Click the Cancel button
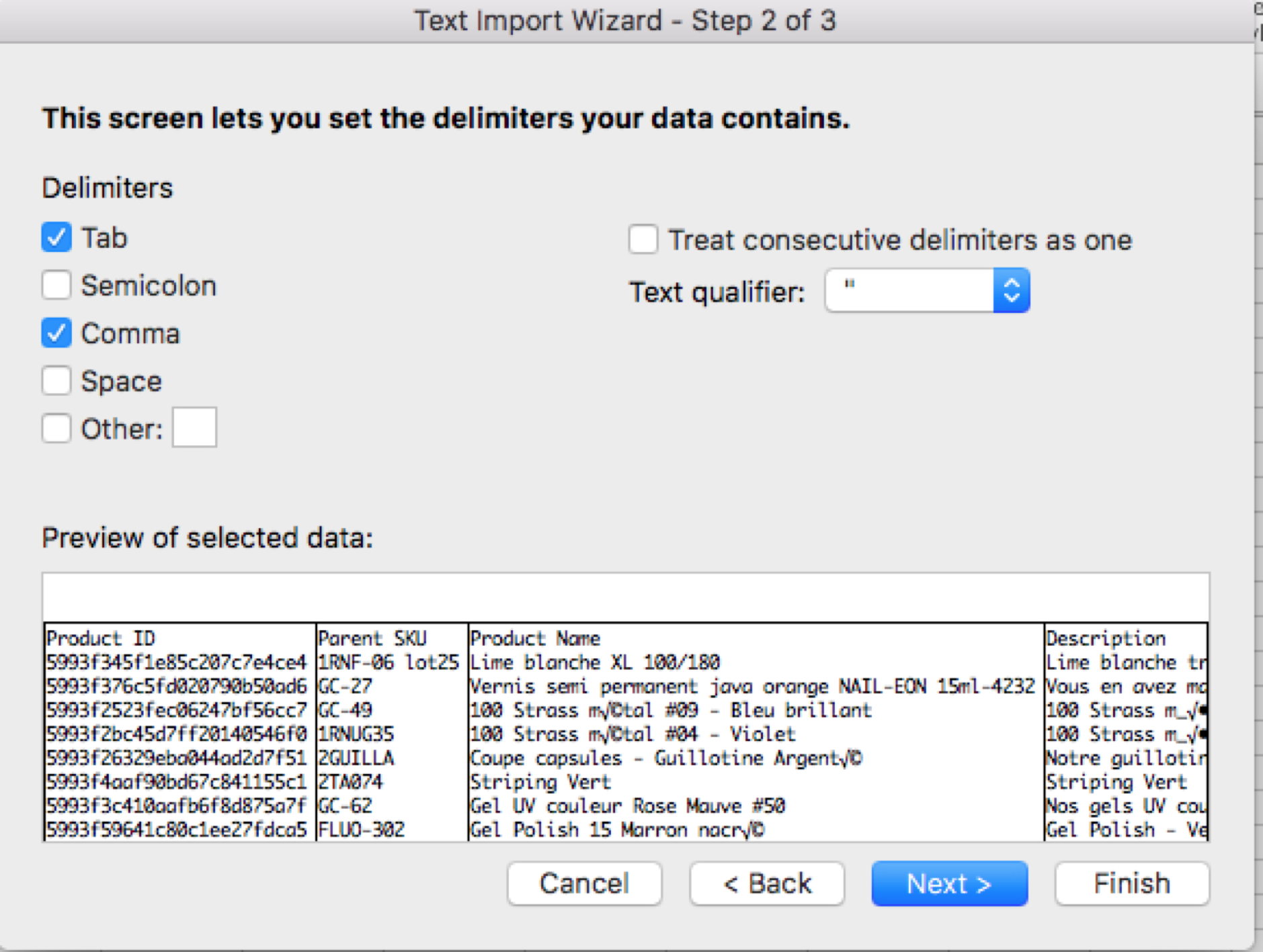 tap(585, 883)
